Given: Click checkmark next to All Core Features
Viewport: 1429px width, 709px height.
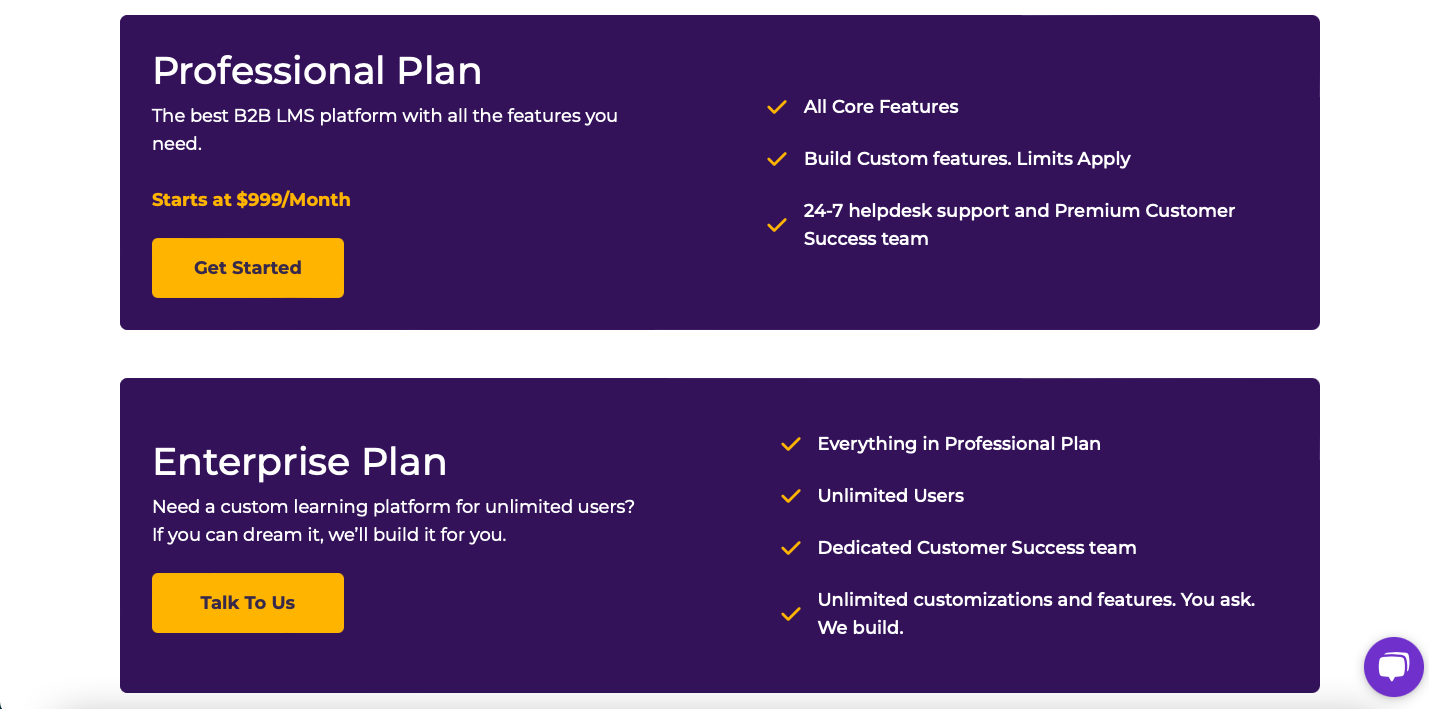Looking at the screenshot, I should tap(777, 107).
